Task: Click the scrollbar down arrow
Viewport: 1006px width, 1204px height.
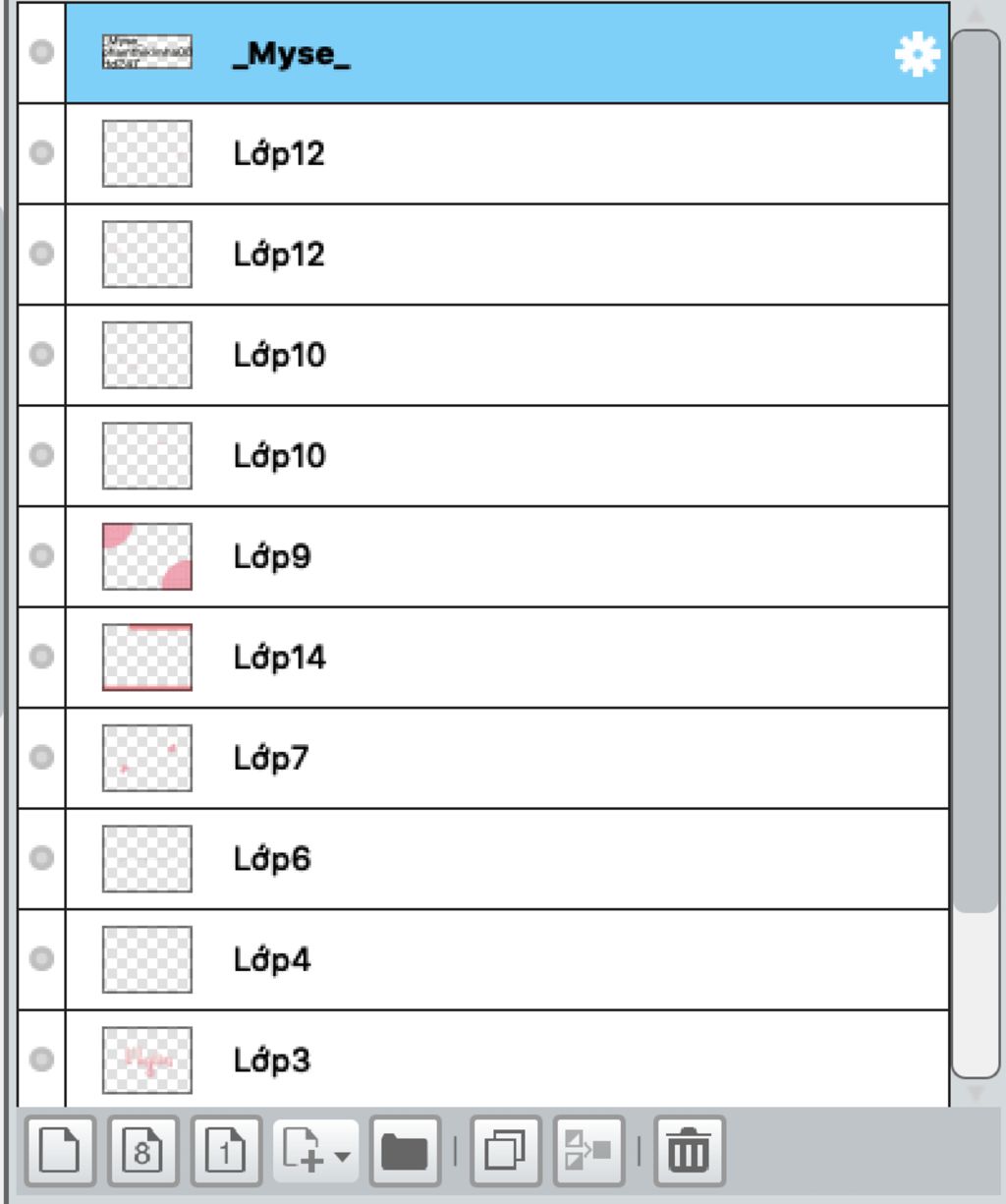Action: [976, 1092]
